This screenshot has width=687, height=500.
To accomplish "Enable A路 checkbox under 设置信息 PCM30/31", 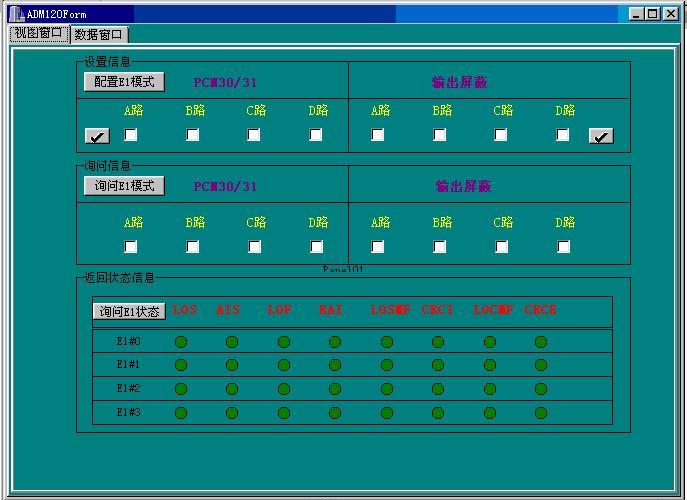I will (131, 135).
